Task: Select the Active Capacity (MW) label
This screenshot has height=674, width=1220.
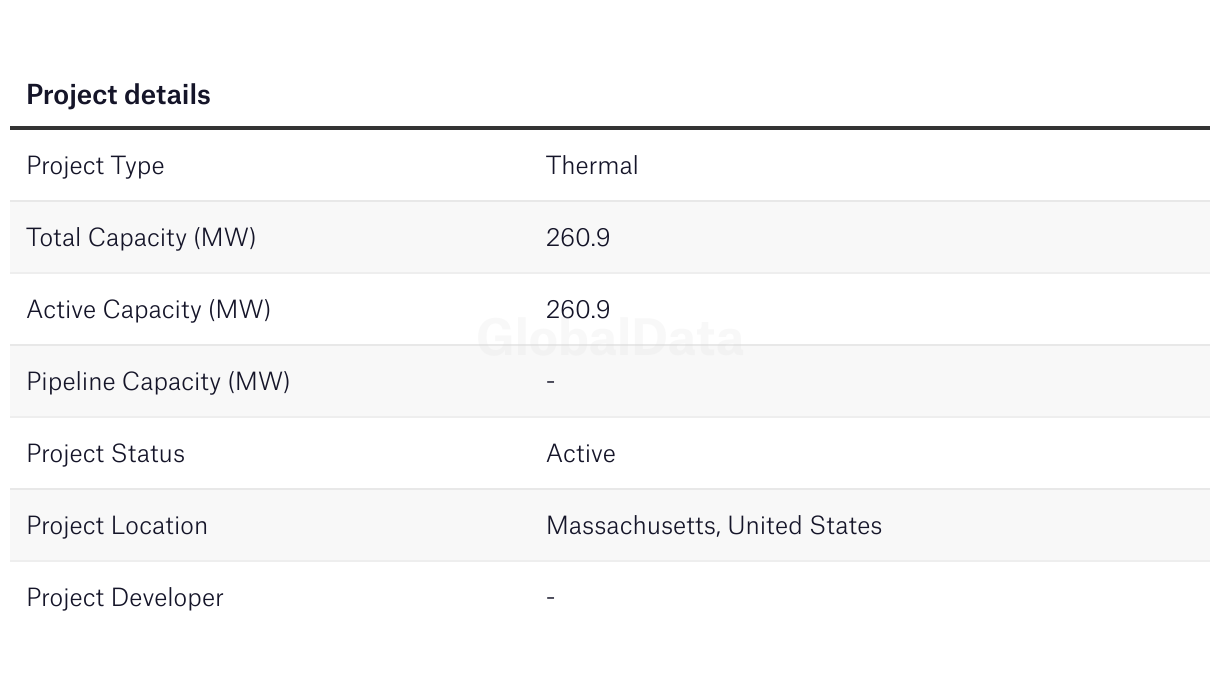Action: coord(149,310)
